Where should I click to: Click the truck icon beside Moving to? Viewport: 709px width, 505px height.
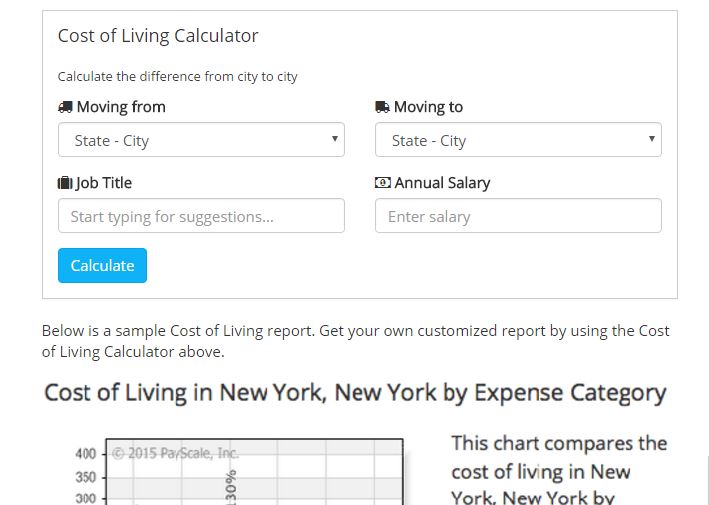[x=382, y=107]
